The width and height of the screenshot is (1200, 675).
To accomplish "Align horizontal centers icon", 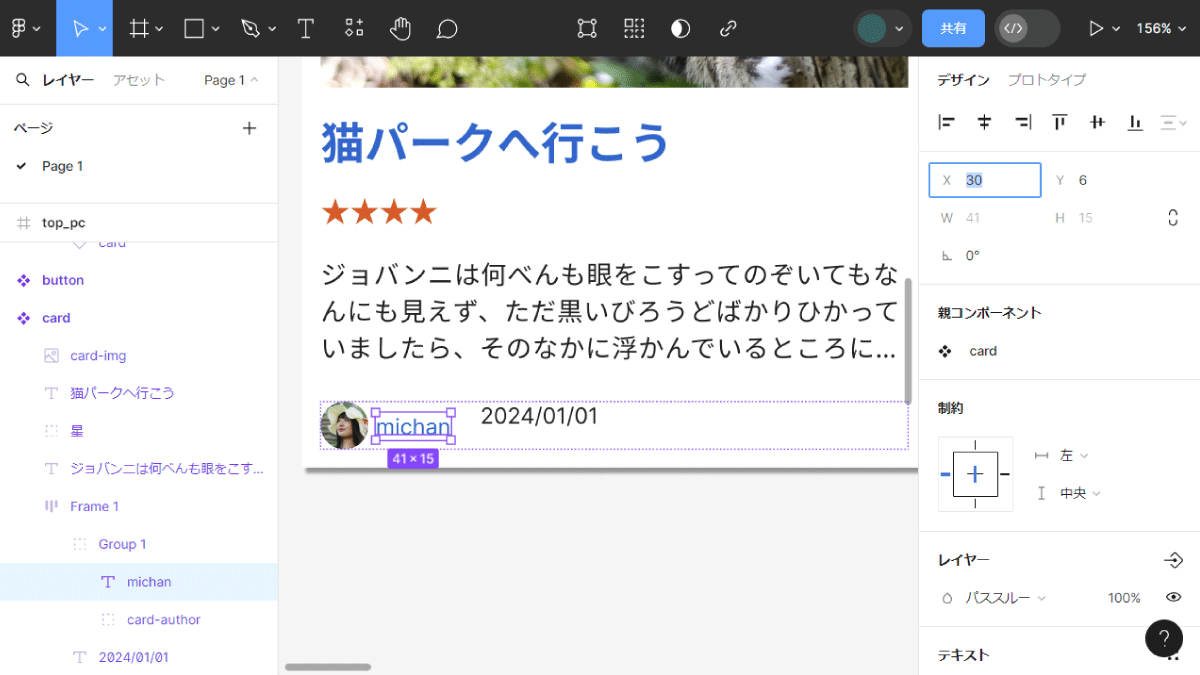I will click(x=985, y=122).
